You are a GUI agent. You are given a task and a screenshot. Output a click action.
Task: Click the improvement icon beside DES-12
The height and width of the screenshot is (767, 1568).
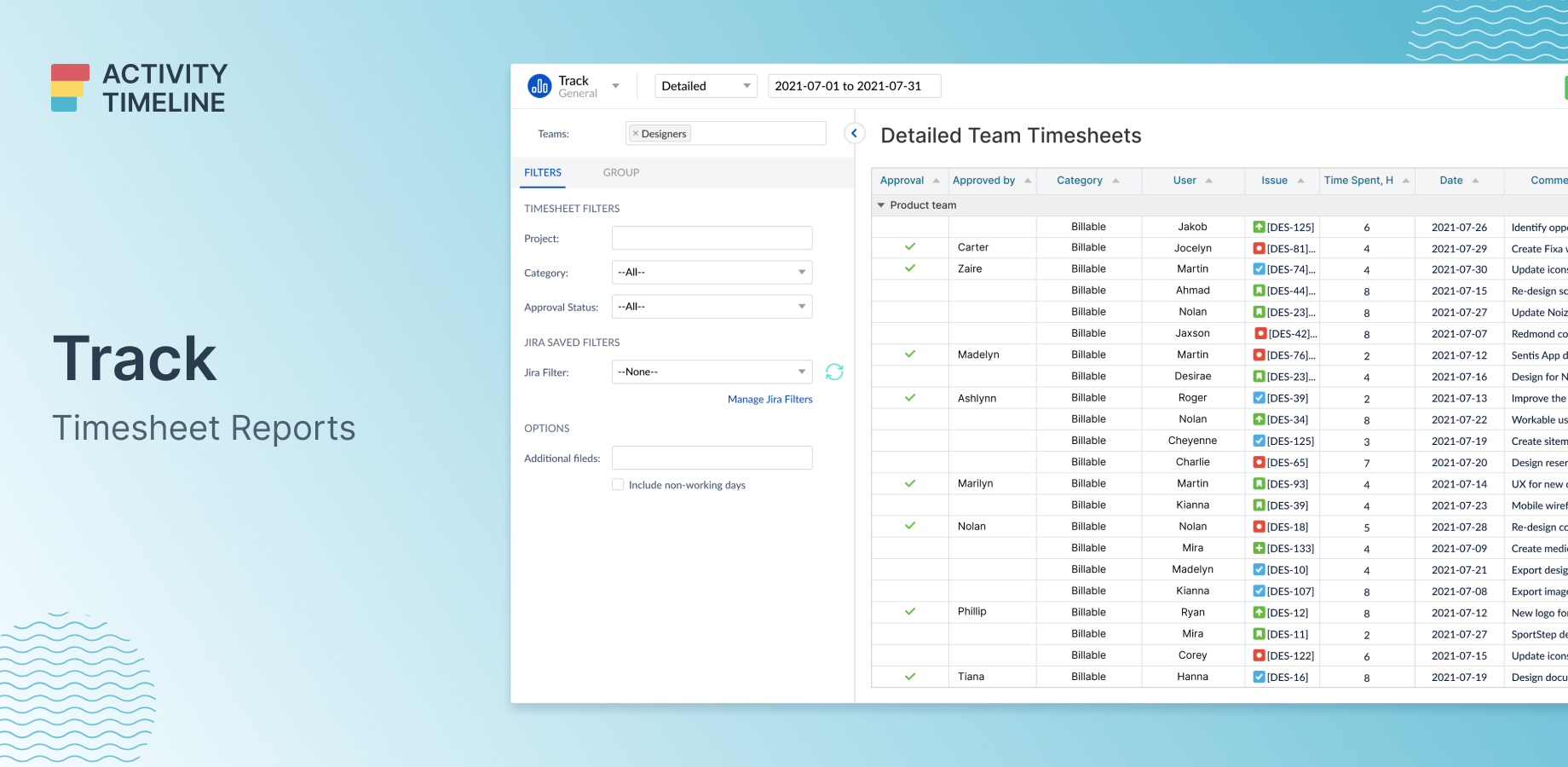(1259, 613)
